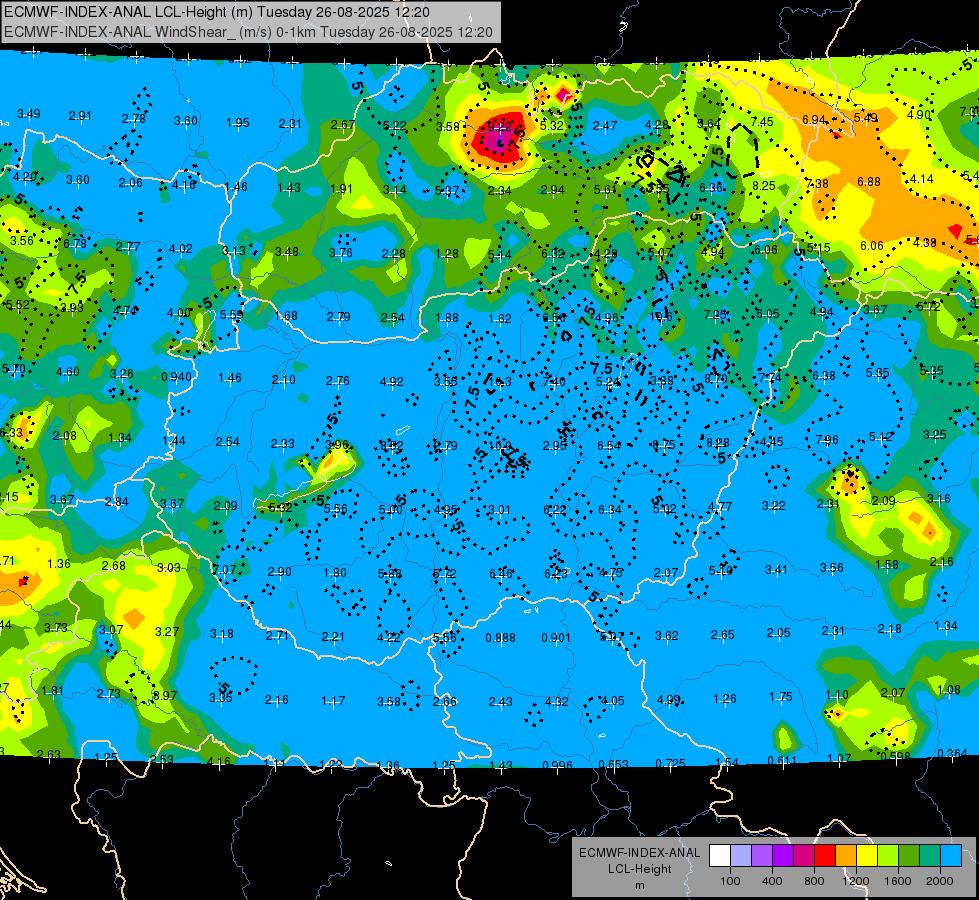
Task: Click the wind shear value 4.02
Action: point(181,249)
